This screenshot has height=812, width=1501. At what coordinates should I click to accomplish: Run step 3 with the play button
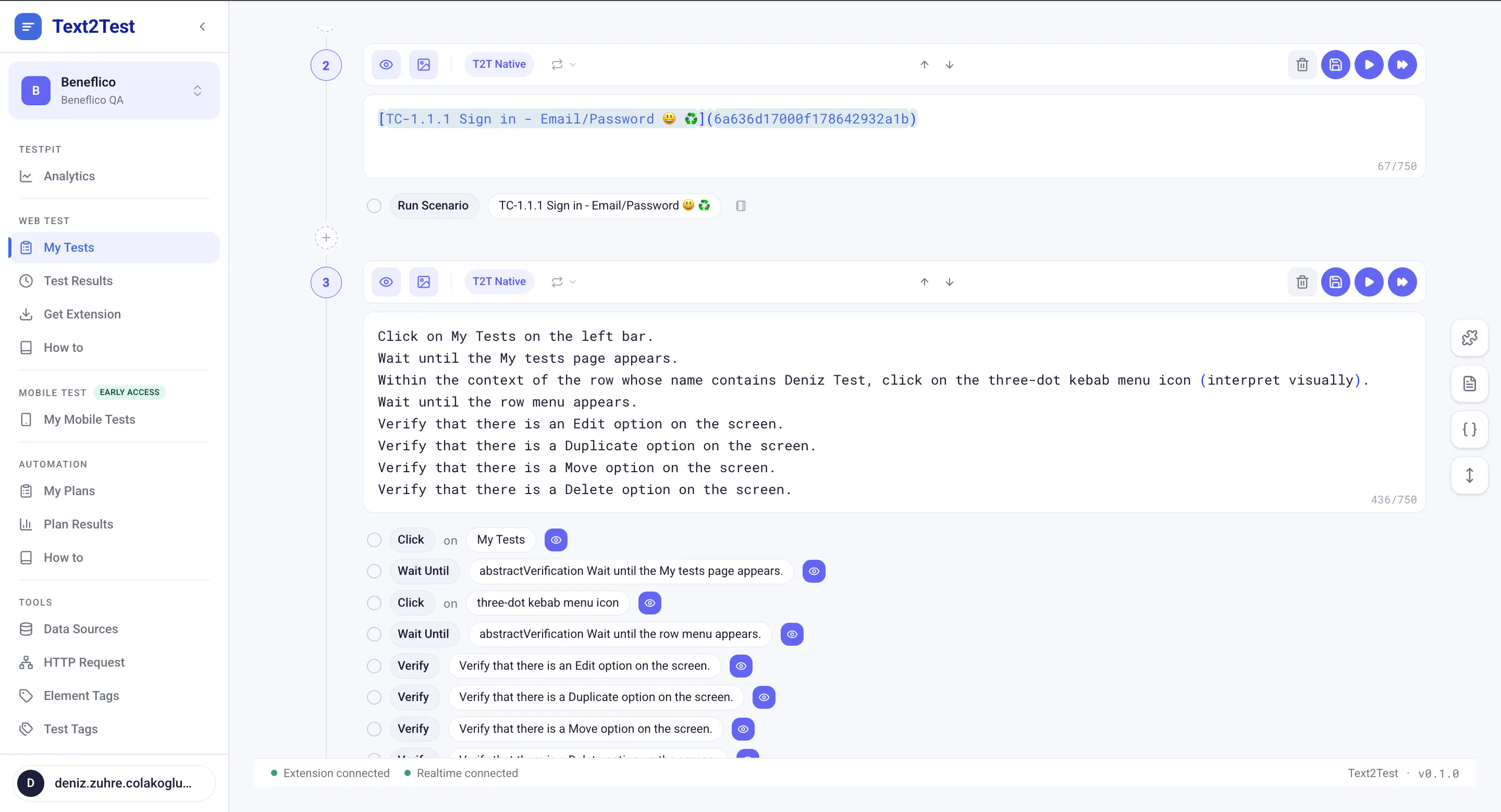(1369, 282)
